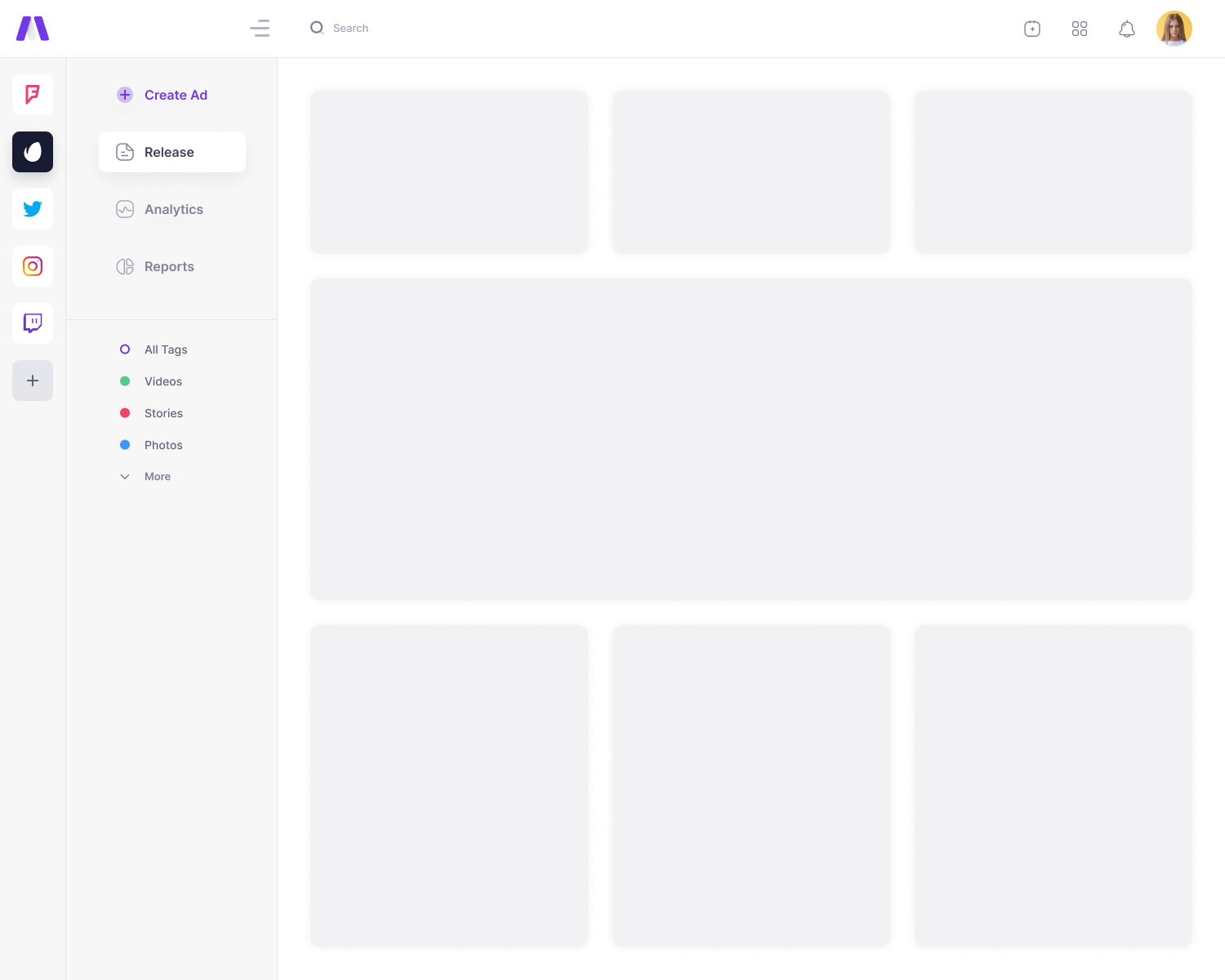Click the Foursquare account icon
Image resolution: width=1225 pixels, height=980 pixels.
pos(33,95)
